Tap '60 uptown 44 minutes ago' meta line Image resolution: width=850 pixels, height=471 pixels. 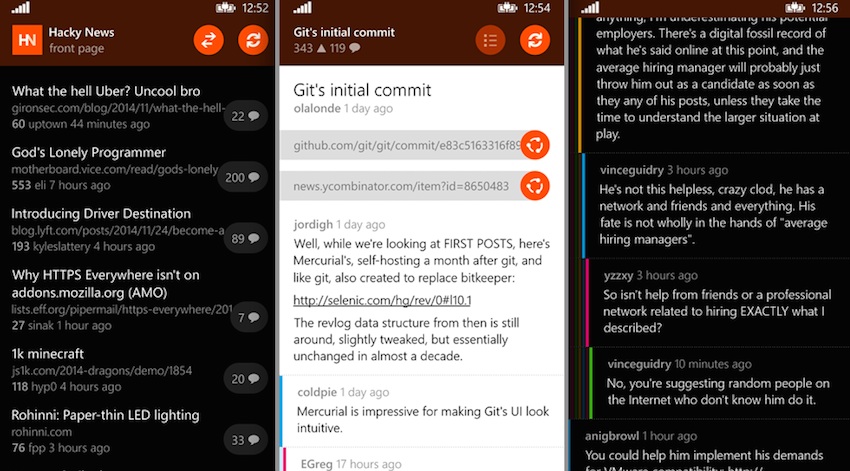click(x=81, y=124)
